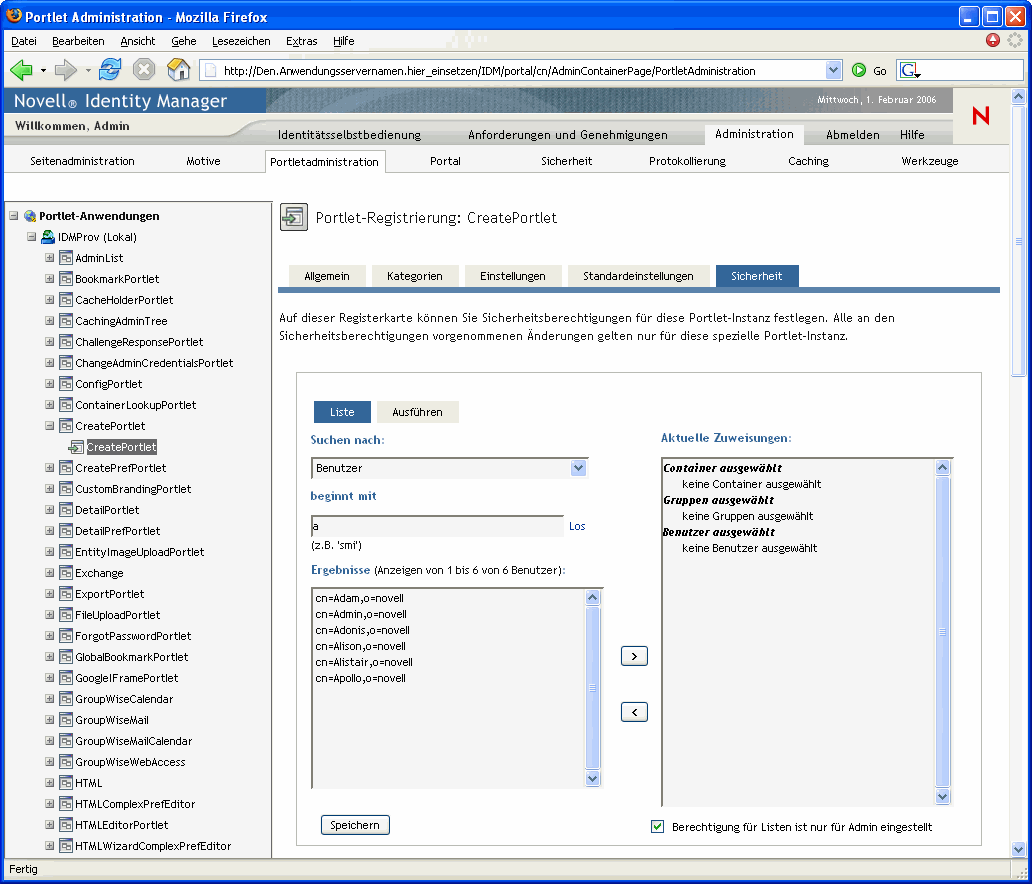1032x884 pixels.
Task: Click the beginnt mit search input field
Action: point(437,526)
